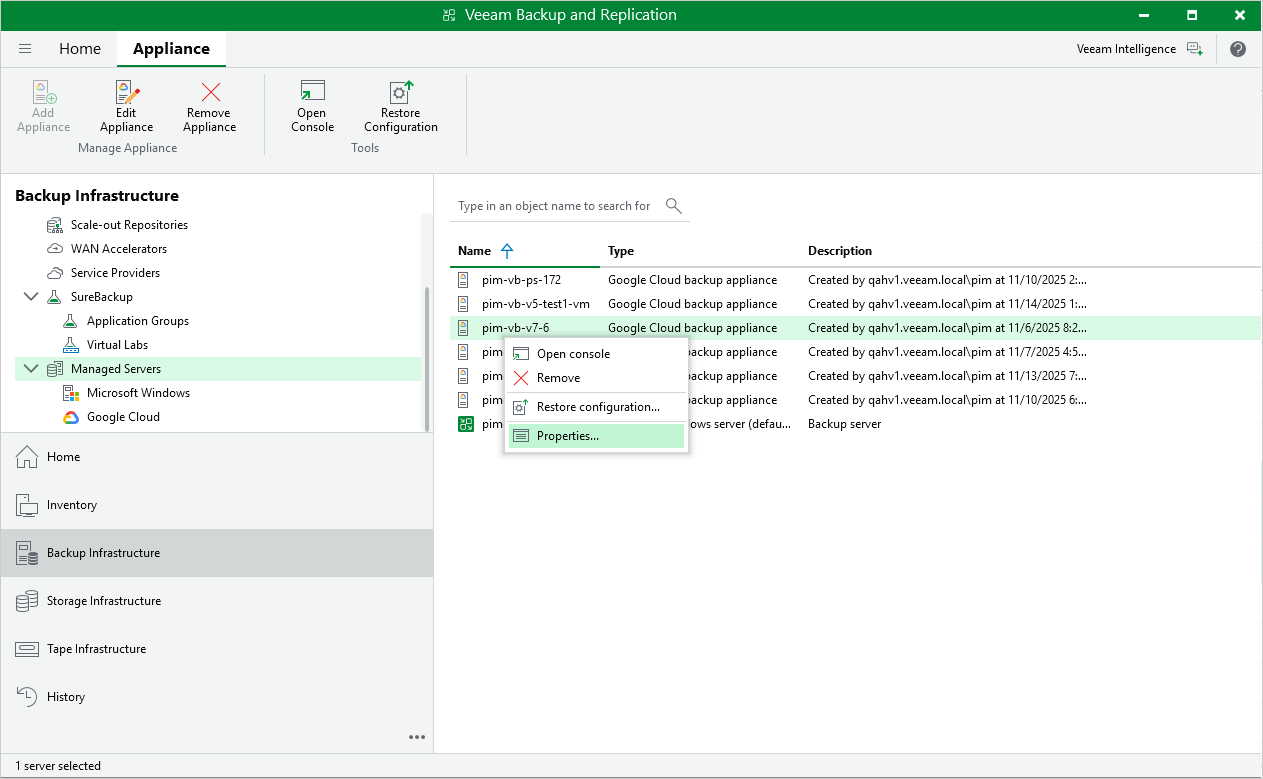
Task: Click the Edit Appliance ribbon icon
Action: click(x=126, y=106)
